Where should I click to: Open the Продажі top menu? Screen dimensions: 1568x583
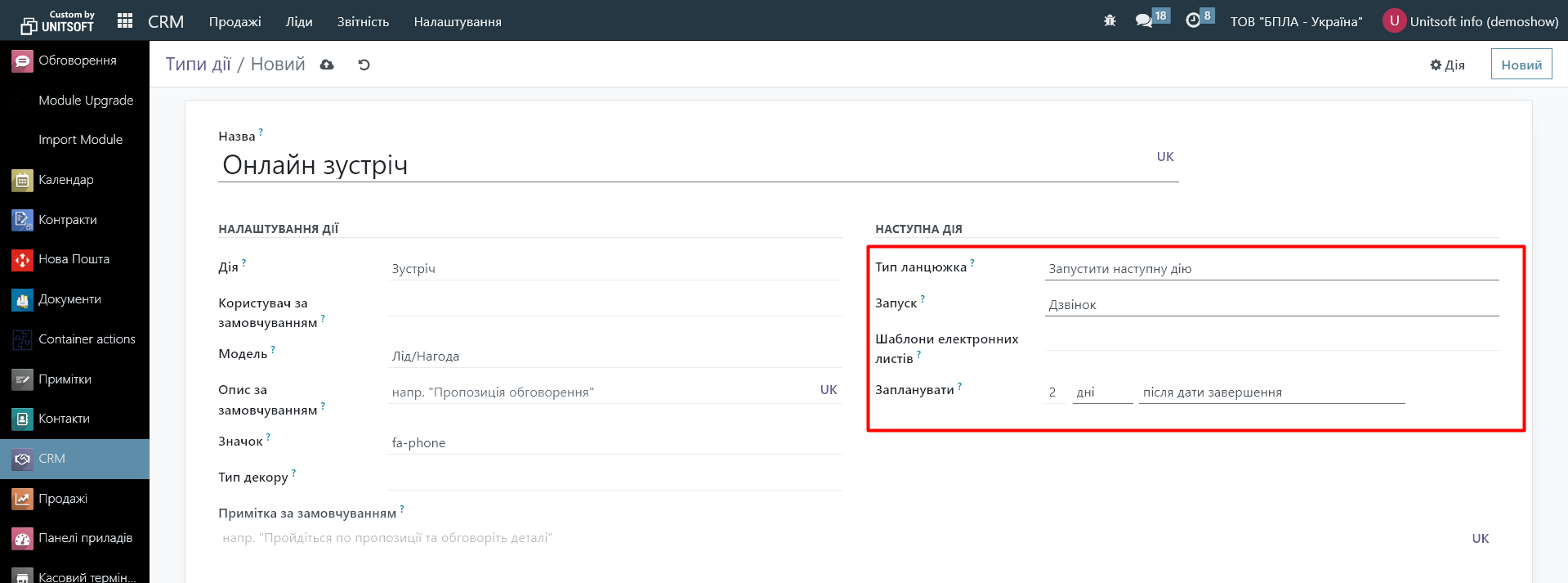pyautogui.click(x=235, y=21)
